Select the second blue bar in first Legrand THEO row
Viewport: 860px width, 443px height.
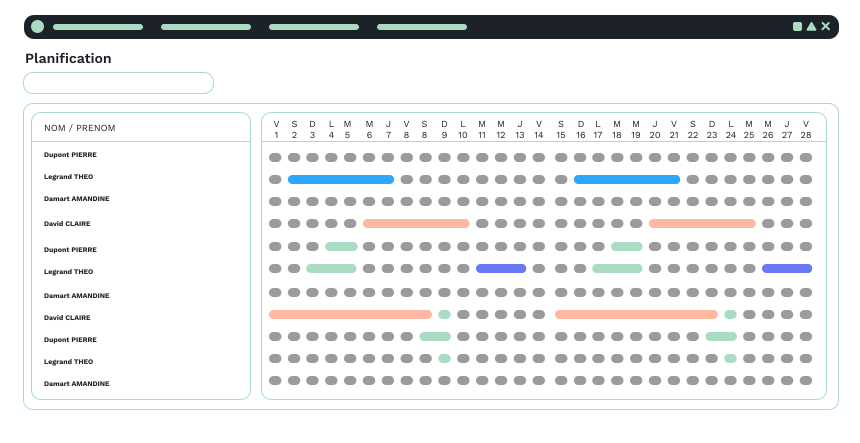[x=627, y=179]
